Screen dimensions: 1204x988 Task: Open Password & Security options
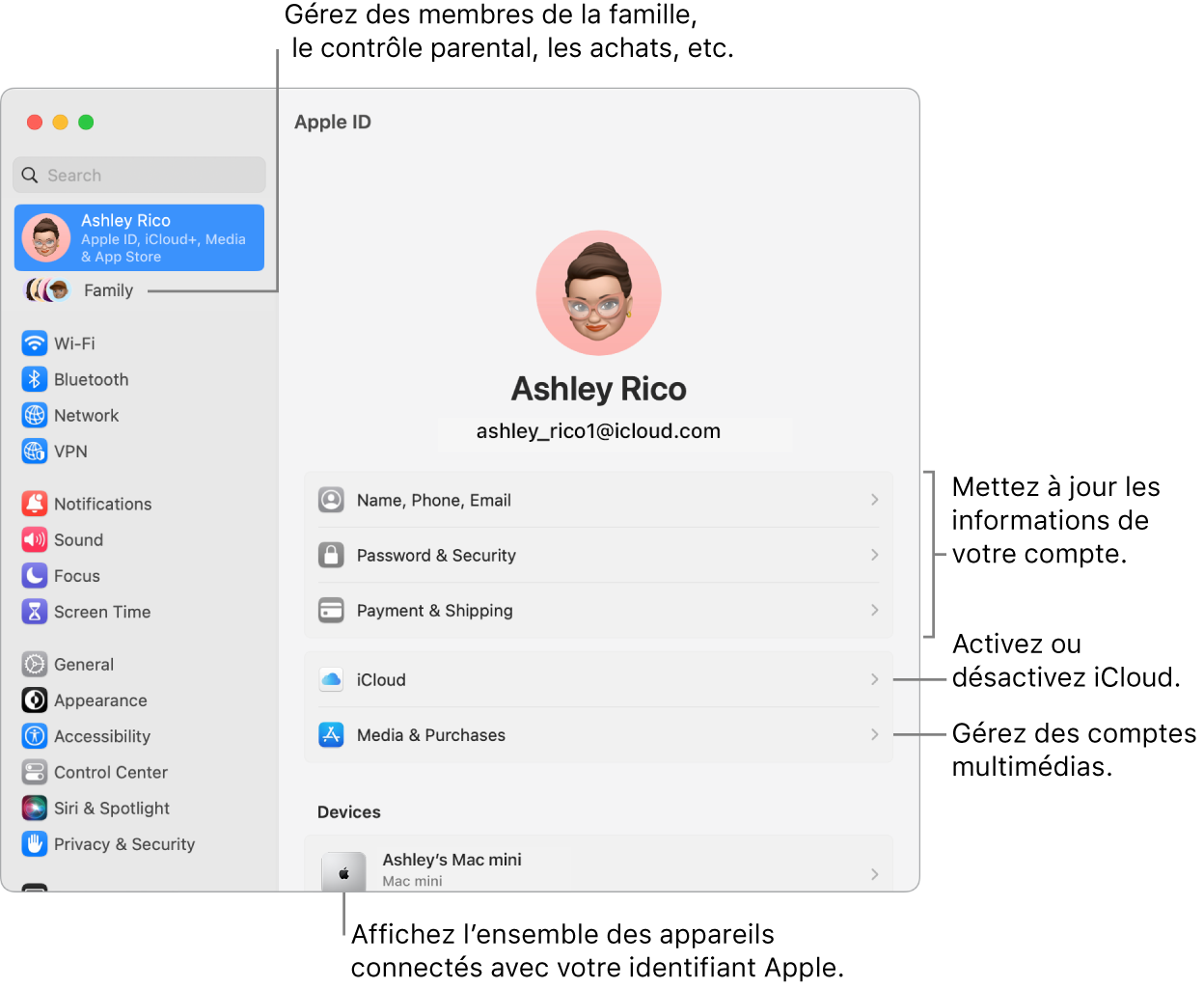[x=598, y=555]
